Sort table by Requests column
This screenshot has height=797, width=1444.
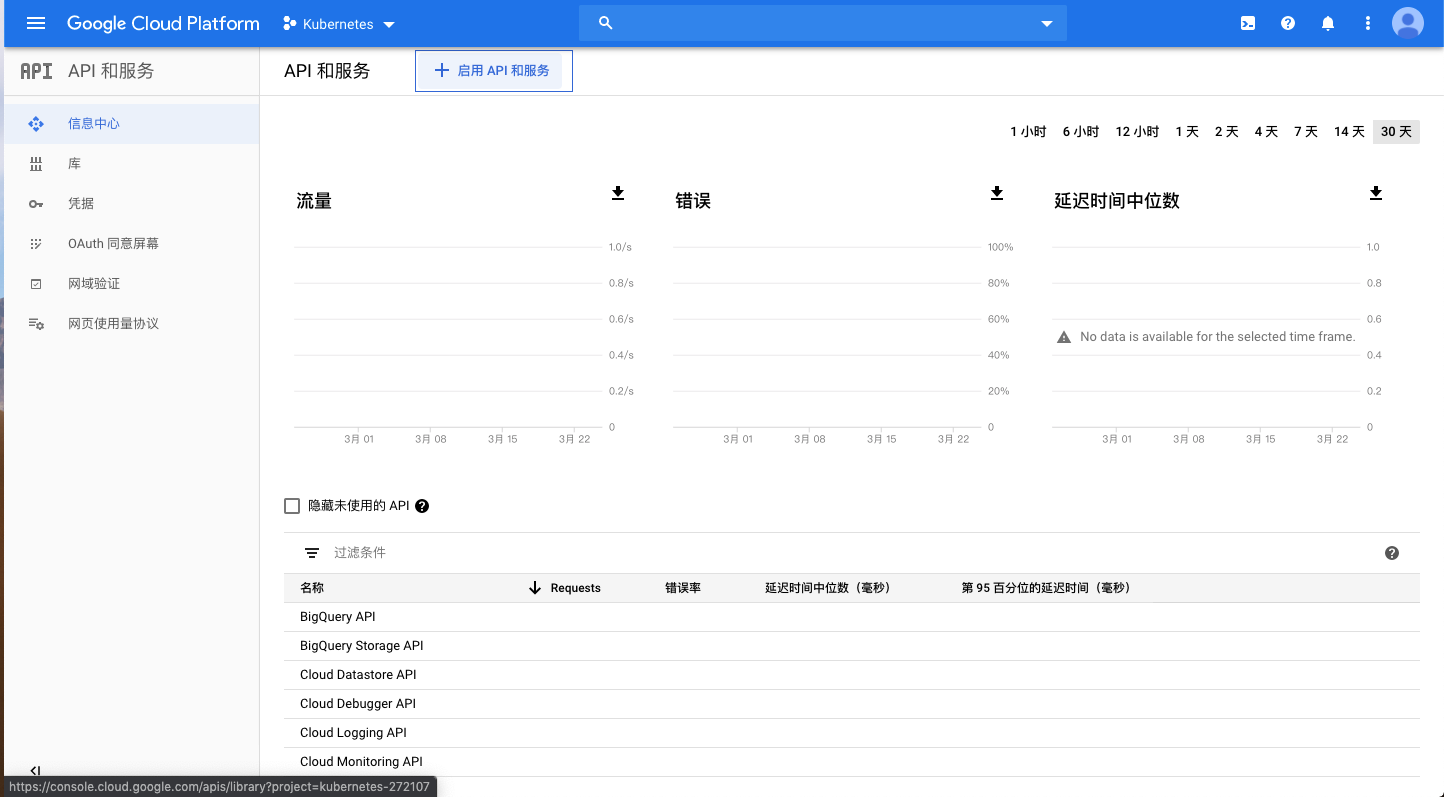point(575,588)
